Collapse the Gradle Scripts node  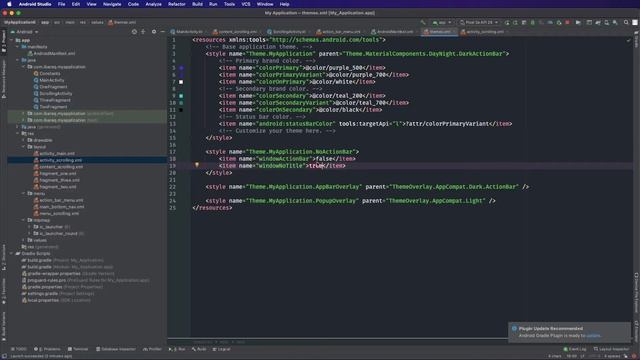pyautogui.click(x=12, y=253)
